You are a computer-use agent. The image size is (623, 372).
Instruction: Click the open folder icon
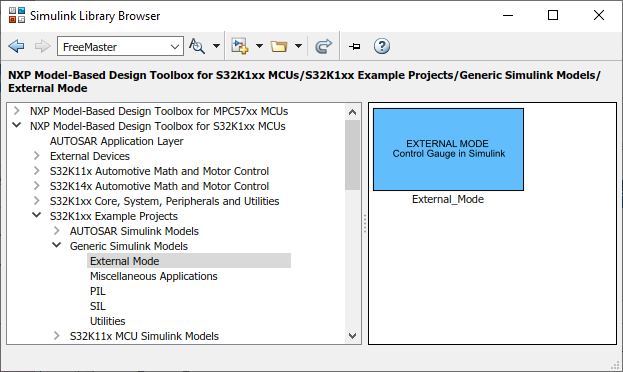(x=279, y=46)
